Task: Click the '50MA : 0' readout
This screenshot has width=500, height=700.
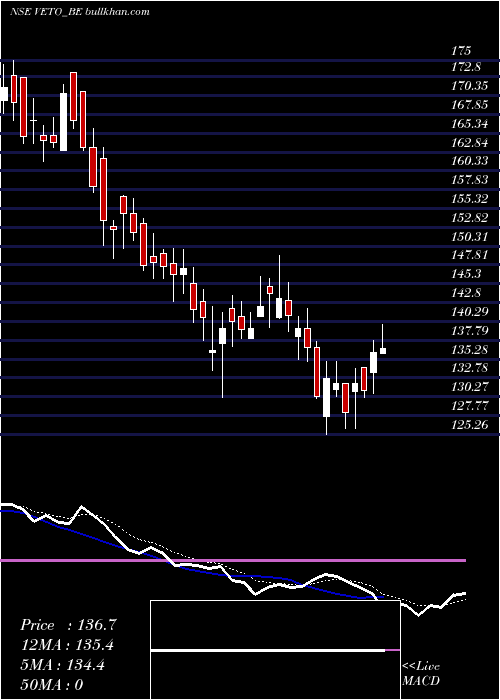Action: click(52, 685)
